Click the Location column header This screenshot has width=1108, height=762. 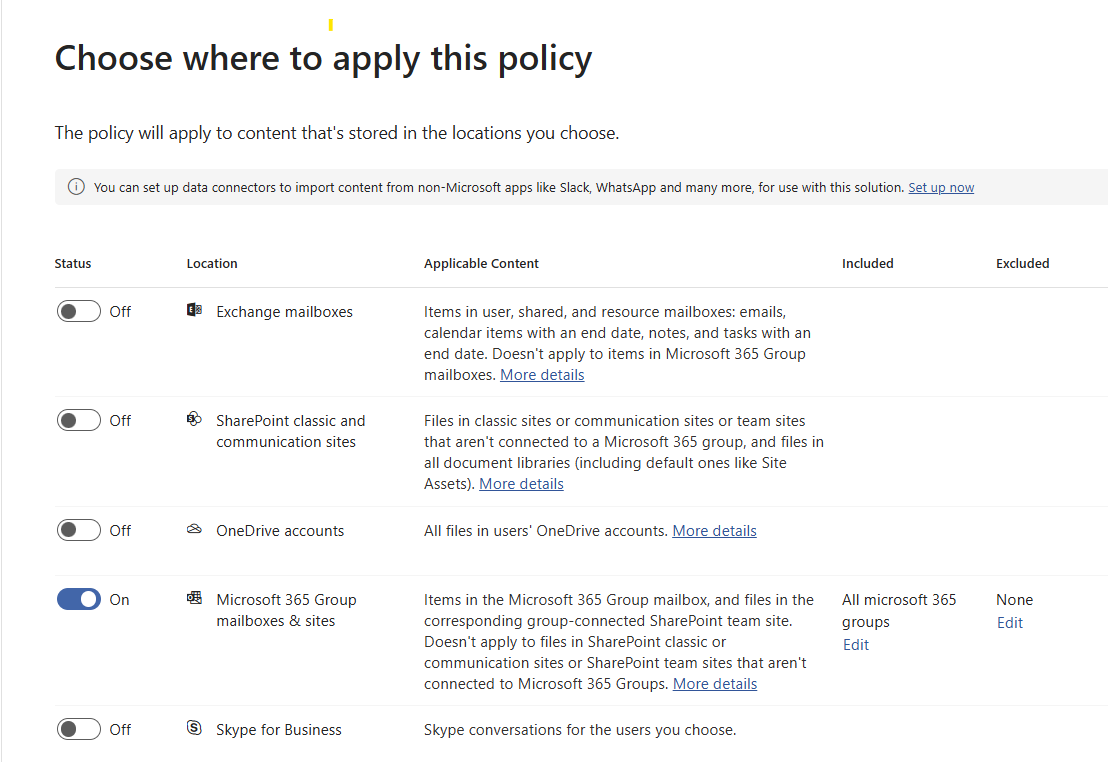coord(212,264)
